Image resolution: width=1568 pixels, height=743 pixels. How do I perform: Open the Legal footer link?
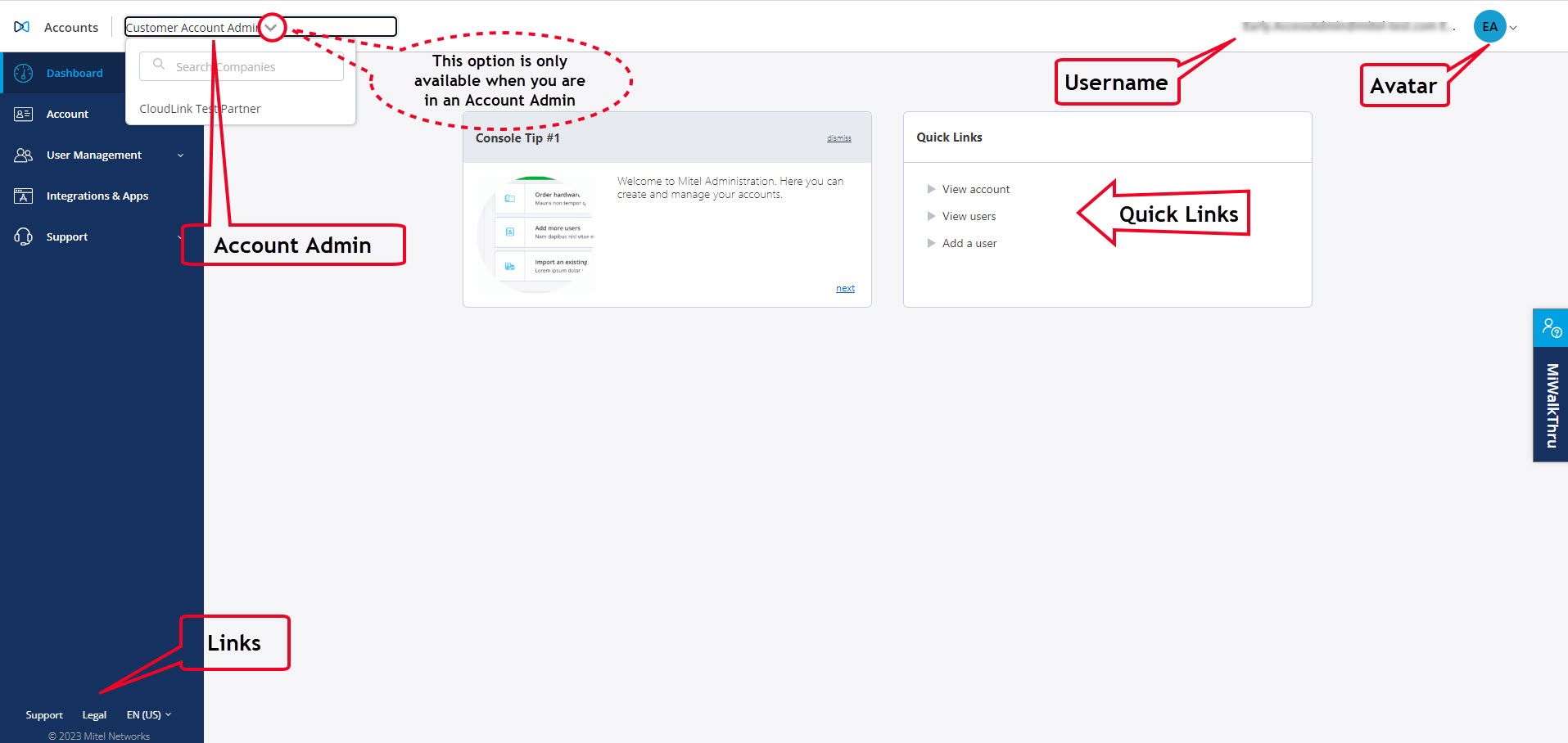(x=93, y=714)
